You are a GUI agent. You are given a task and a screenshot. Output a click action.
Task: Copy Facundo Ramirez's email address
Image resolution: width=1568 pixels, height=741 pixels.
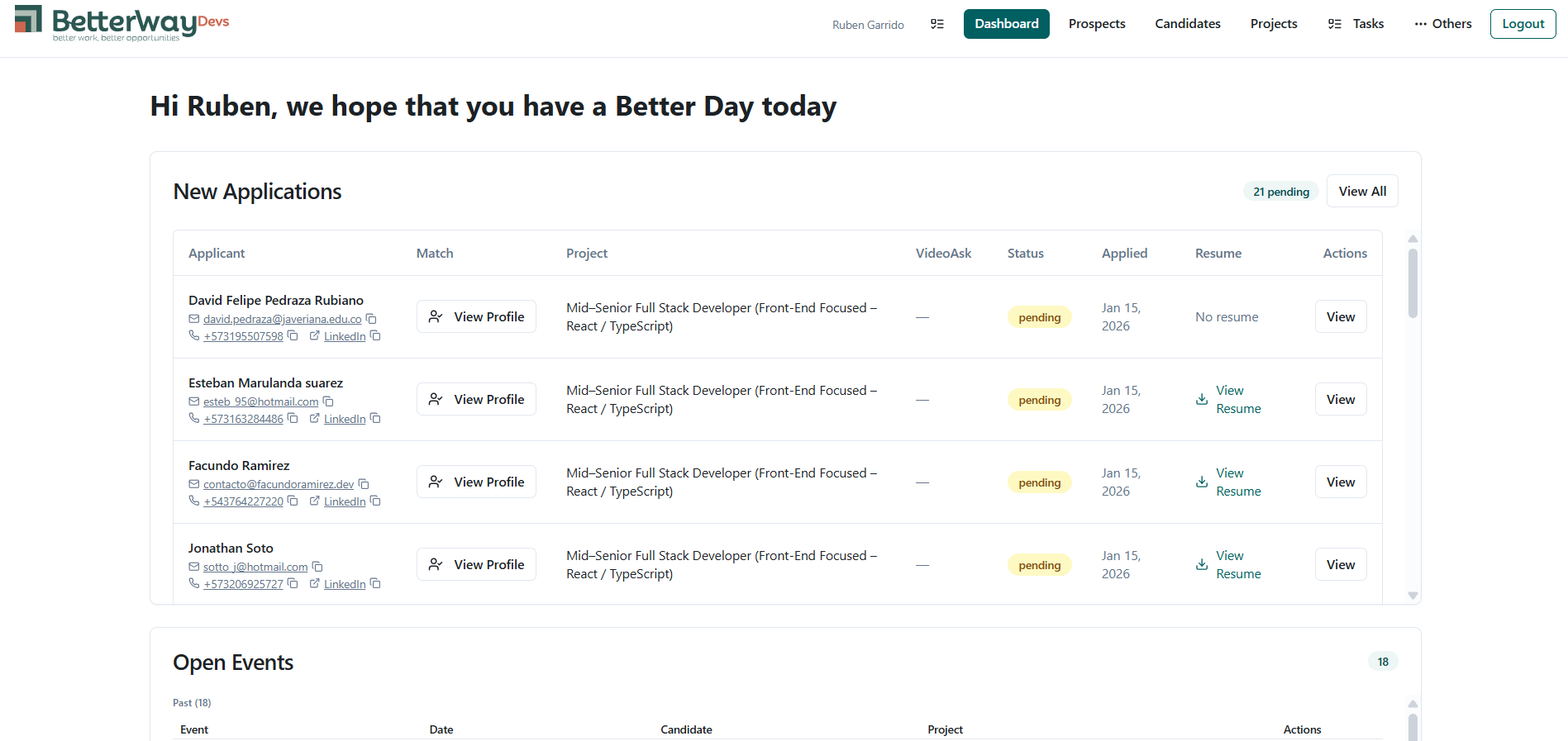(x=364, y=484)
